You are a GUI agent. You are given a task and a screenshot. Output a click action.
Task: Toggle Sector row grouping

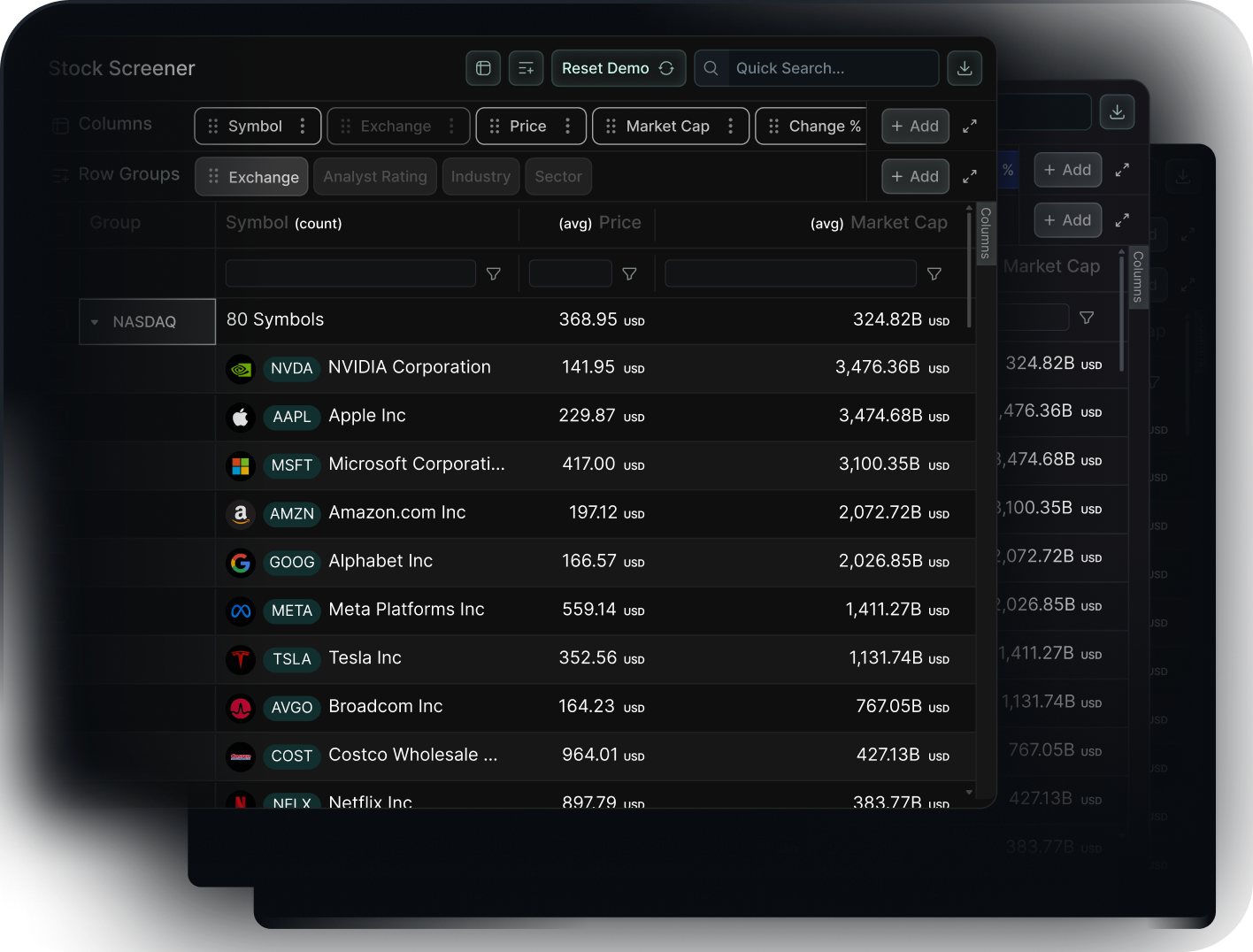click(558, 176)
